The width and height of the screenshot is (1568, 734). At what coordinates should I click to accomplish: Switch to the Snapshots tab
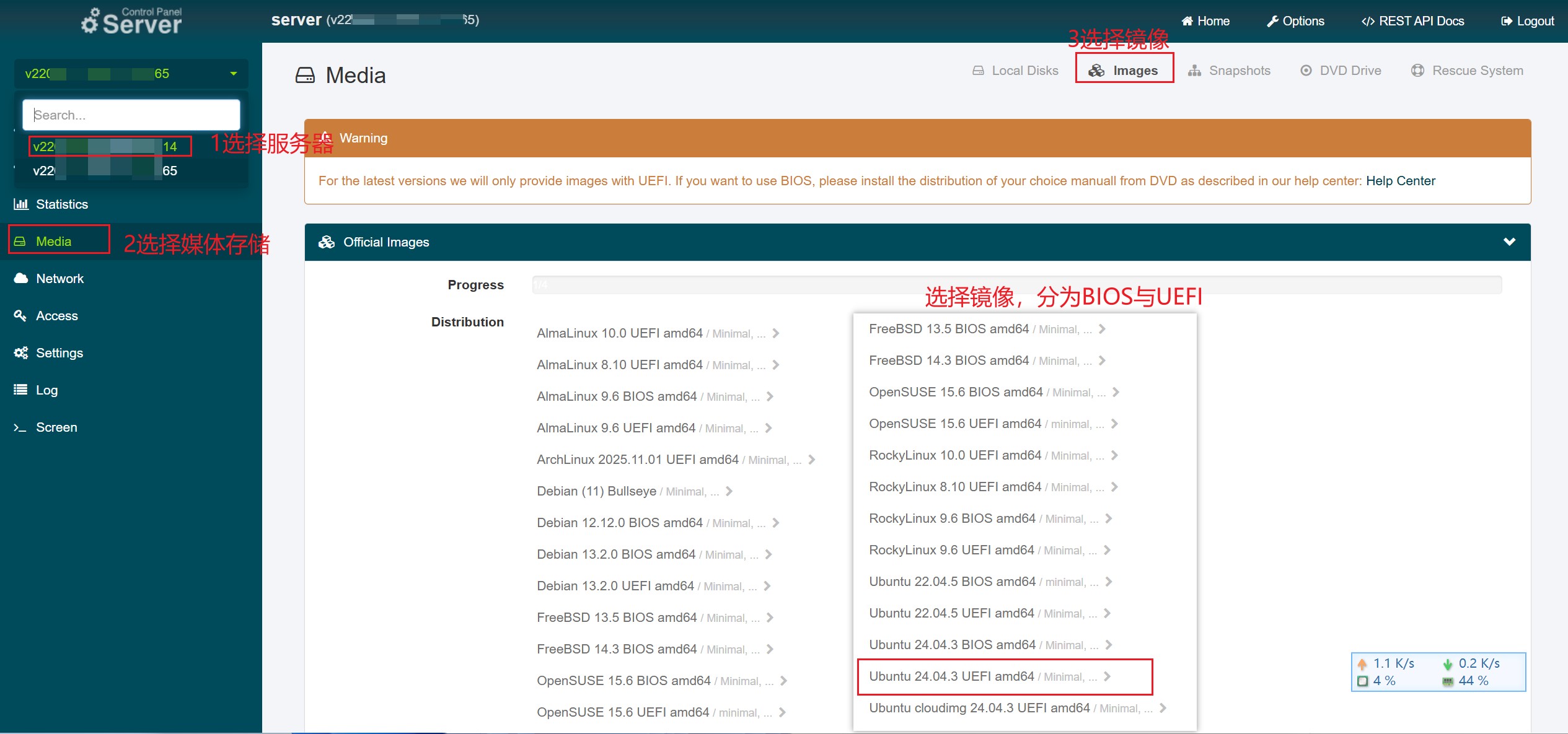[x=1230, y=71]
